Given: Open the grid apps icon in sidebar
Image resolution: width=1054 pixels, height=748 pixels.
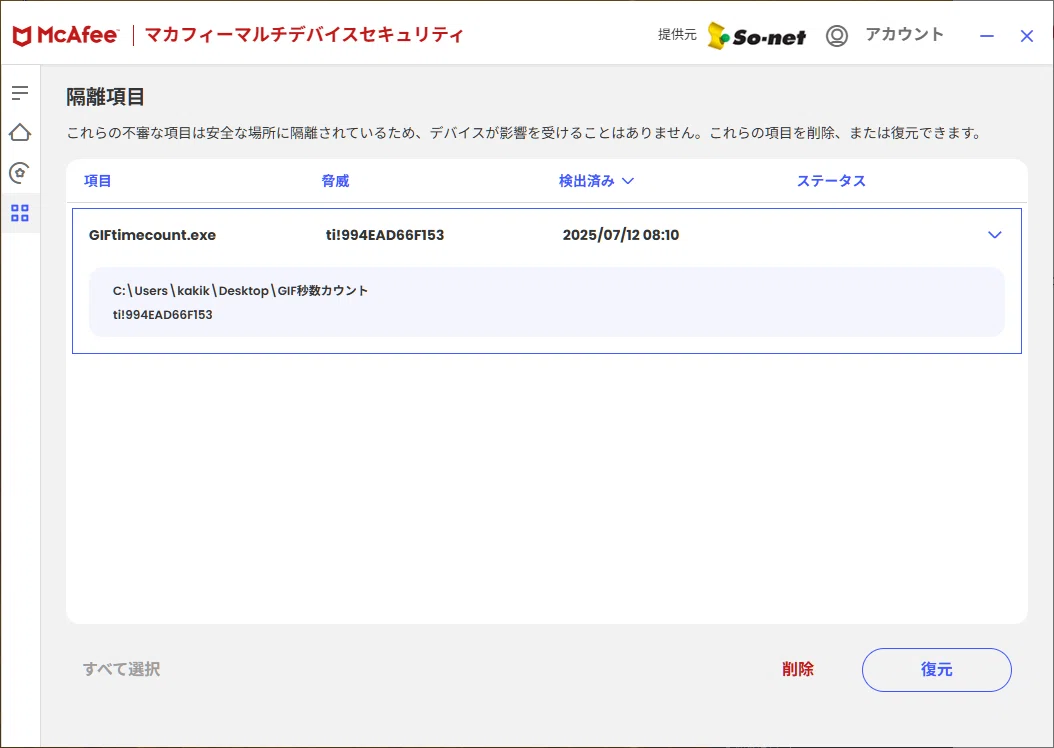Looking at the screenshot, I should [x=20, y=213].
